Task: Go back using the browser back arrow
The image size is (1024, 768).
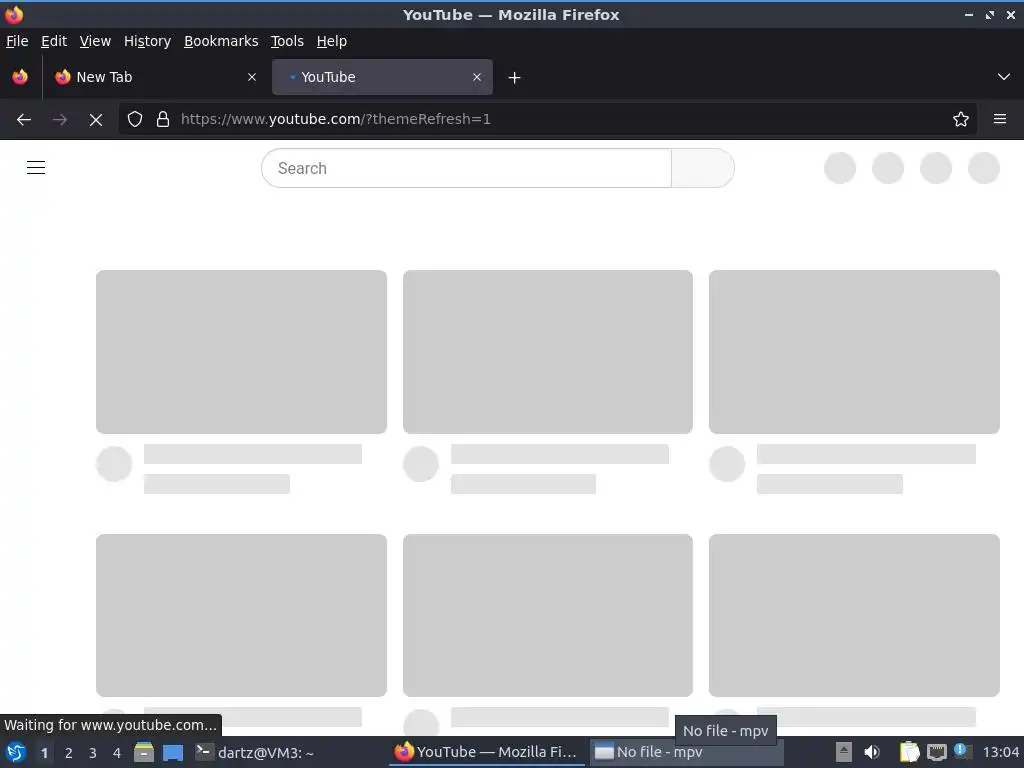Action: pos(24,120)
